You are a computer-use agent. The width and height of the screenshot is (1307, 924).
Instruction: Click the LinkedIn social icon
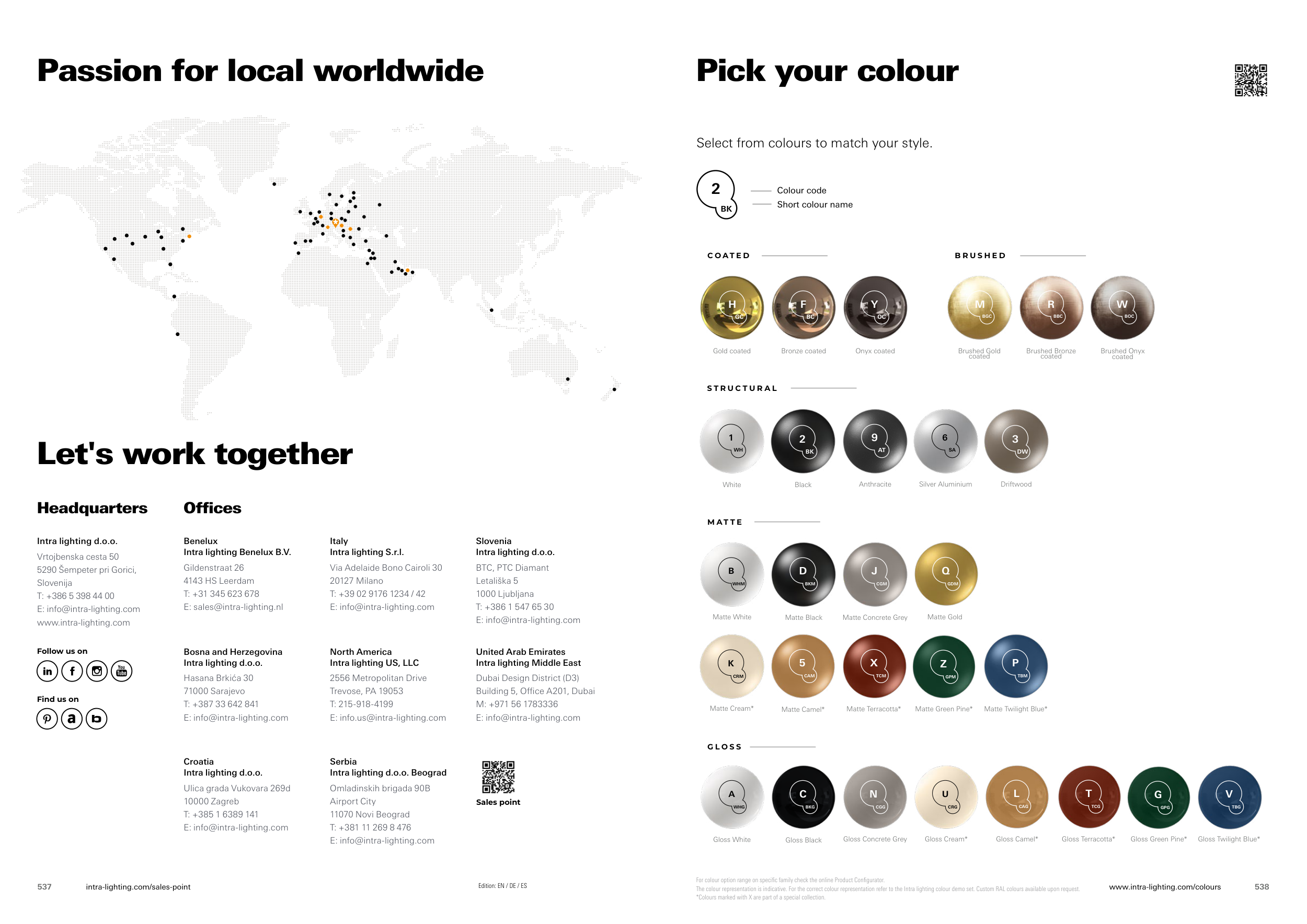(x=47, y=672)
